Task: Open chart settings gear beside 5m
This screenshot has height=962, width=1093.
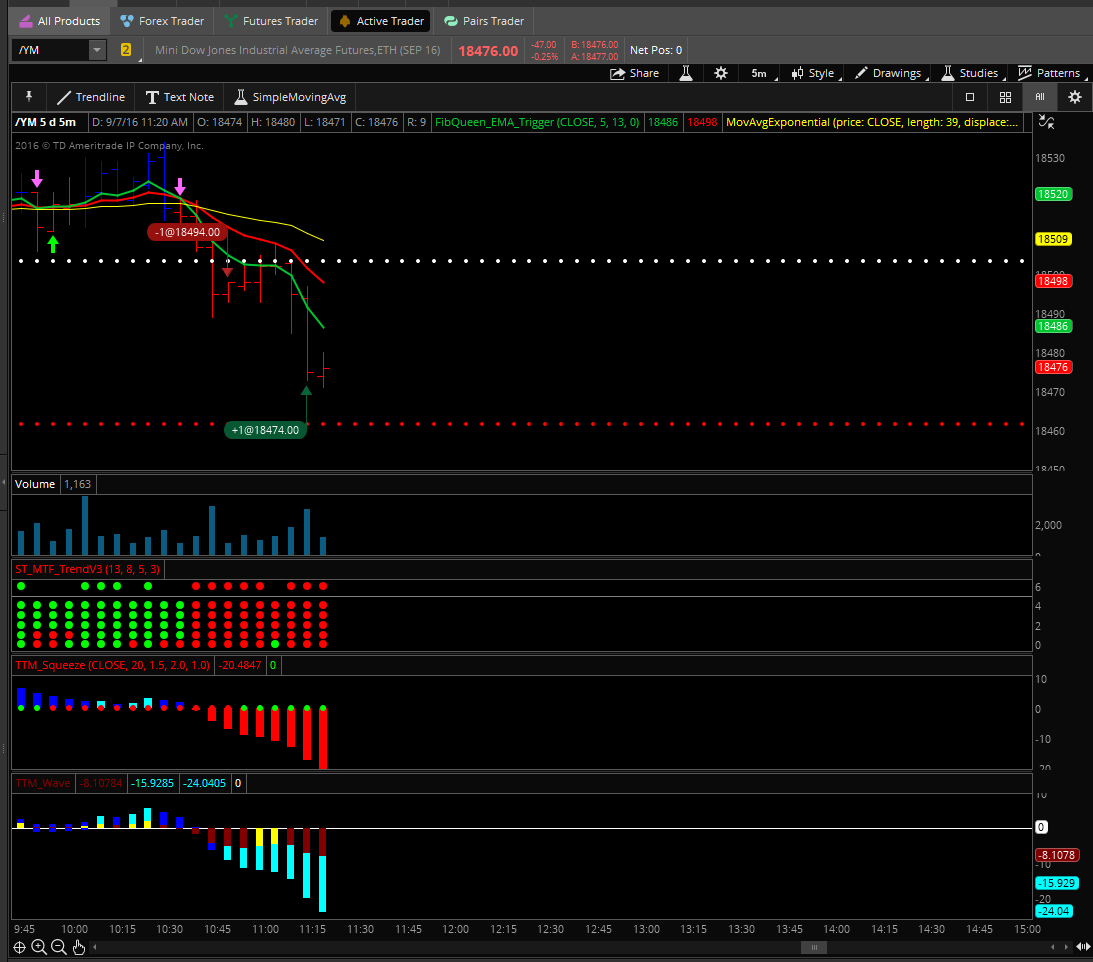Action: 721,73
